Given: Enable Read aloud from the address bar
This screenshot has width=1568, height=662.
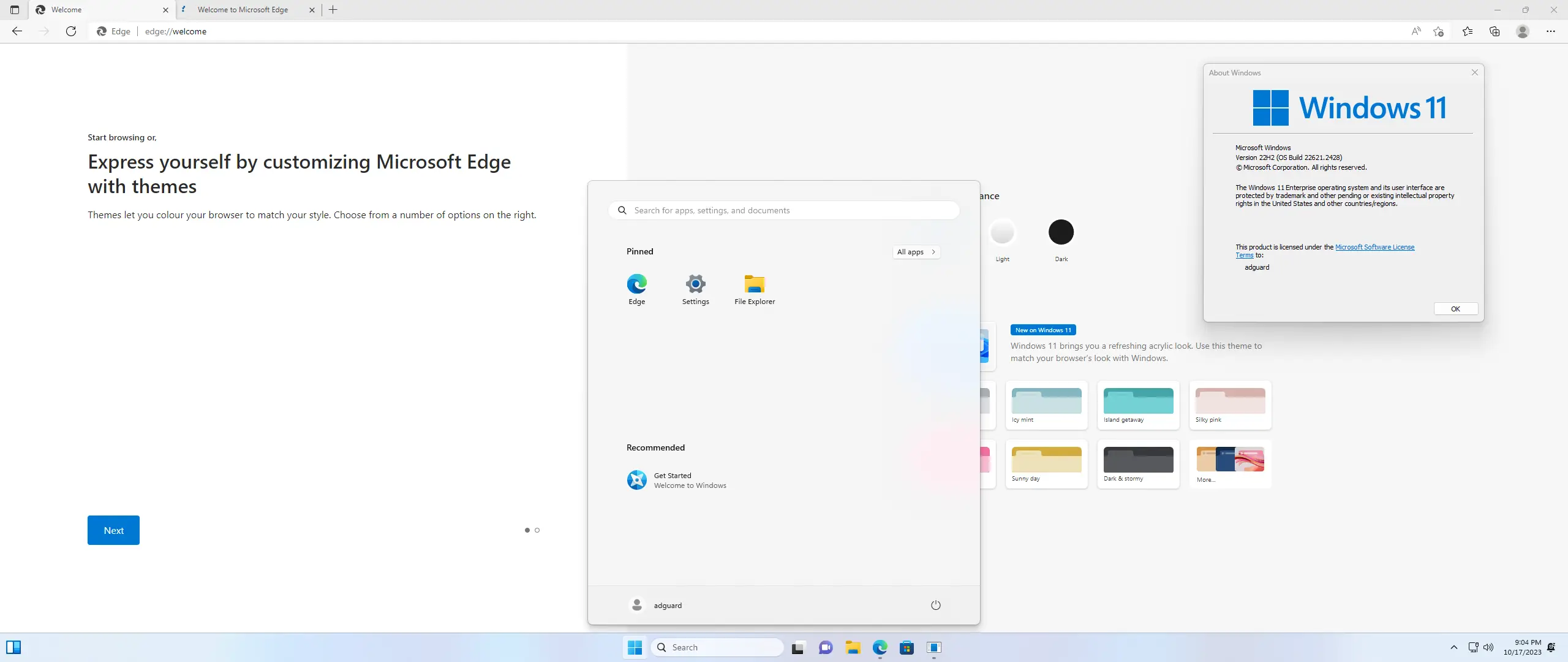Looking at the screenshot, I should pyautogui.click(x=1416, y=31).
